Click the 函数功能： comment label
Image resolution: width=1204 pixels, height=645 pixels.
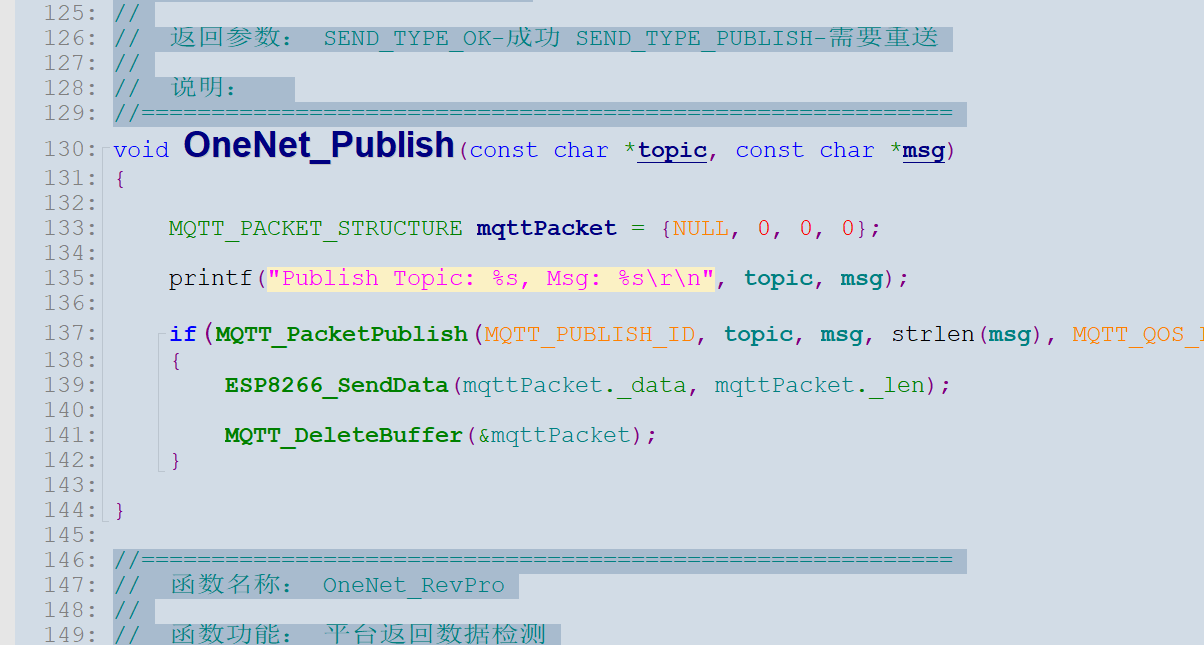(x=232, y=634)
